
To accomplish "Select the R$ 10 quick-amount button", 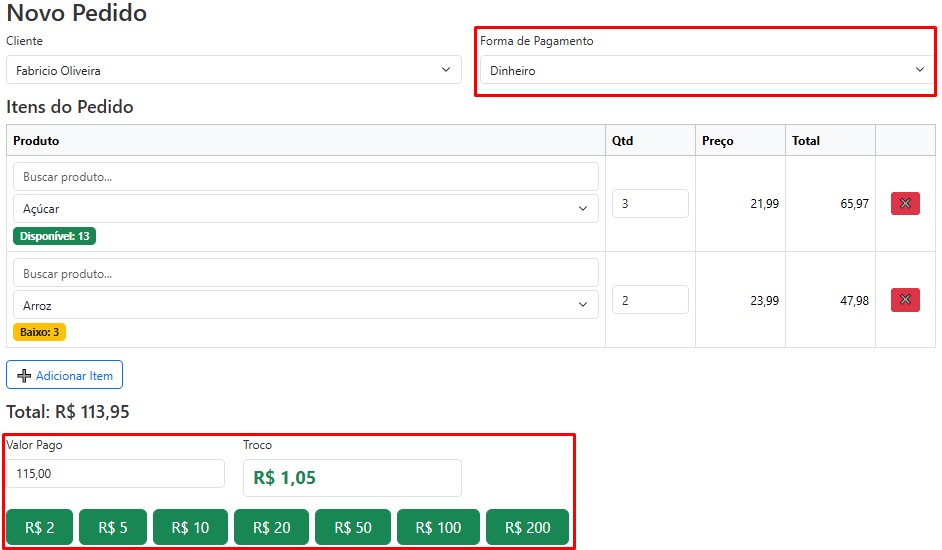I will tap(190, 527).
